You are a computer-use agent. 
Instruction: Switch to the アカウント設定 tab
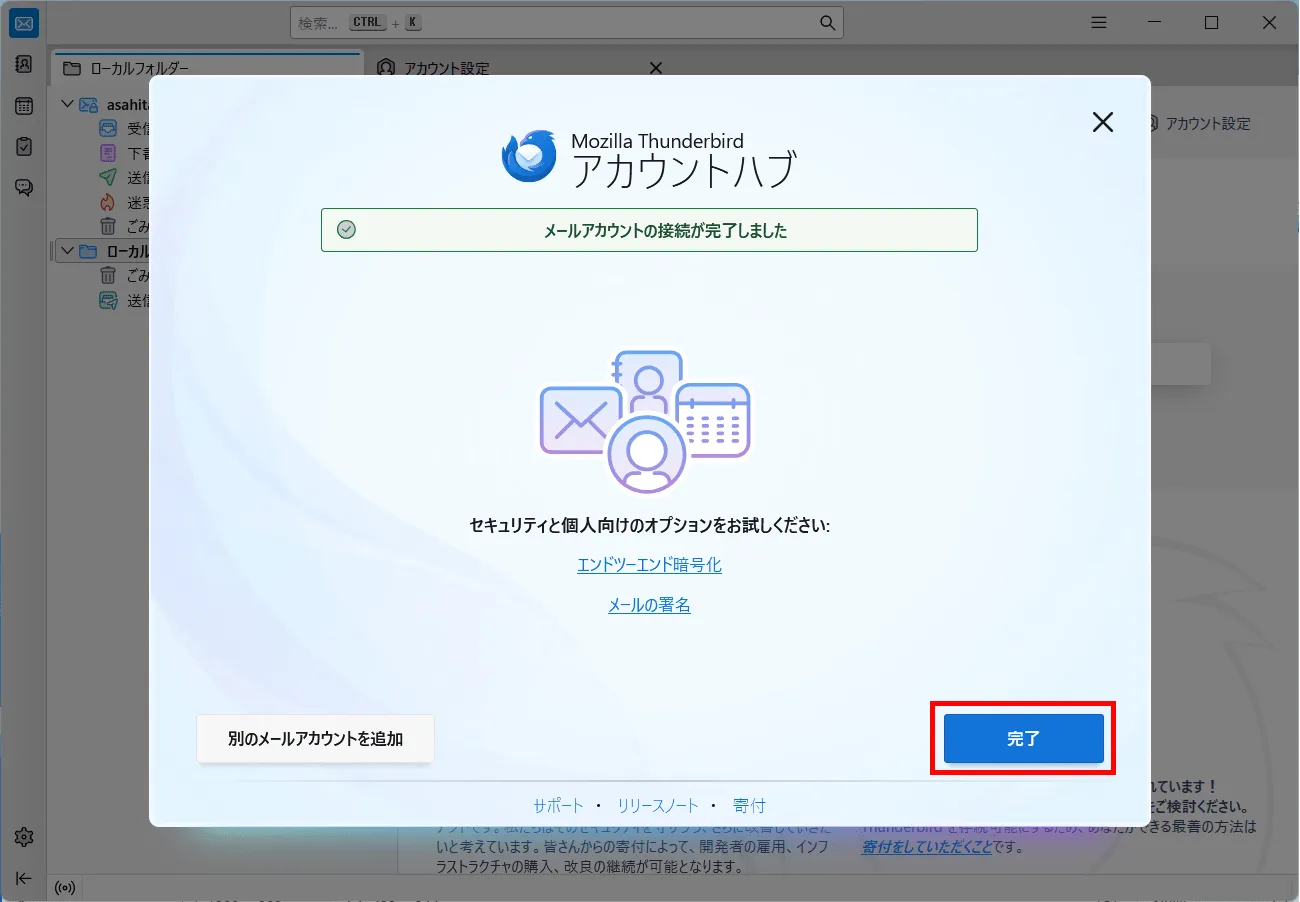(x=445, y=67)
